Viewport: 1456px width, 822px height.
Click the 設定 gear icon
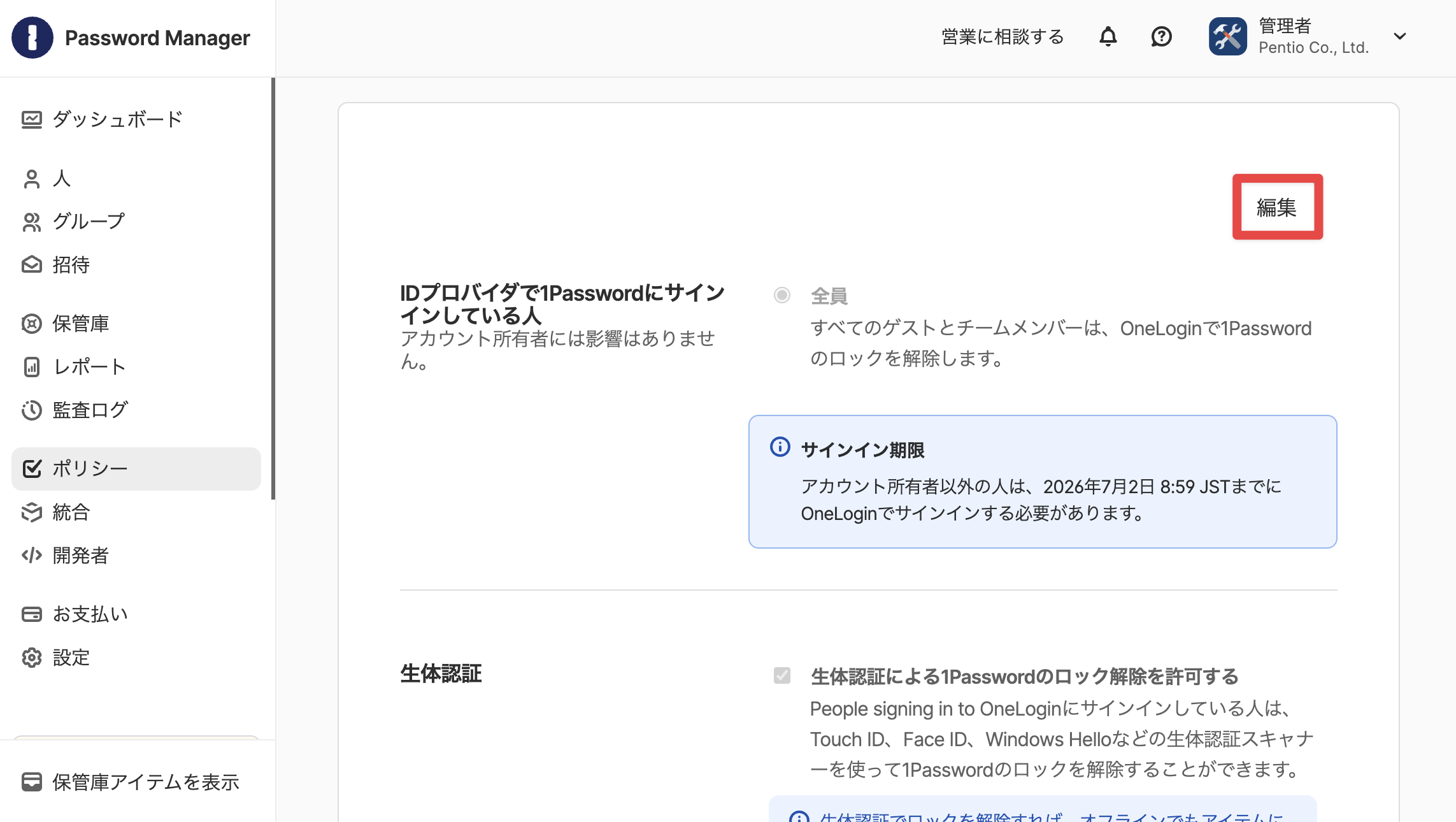pyautogui.click(x=32, y=658)
